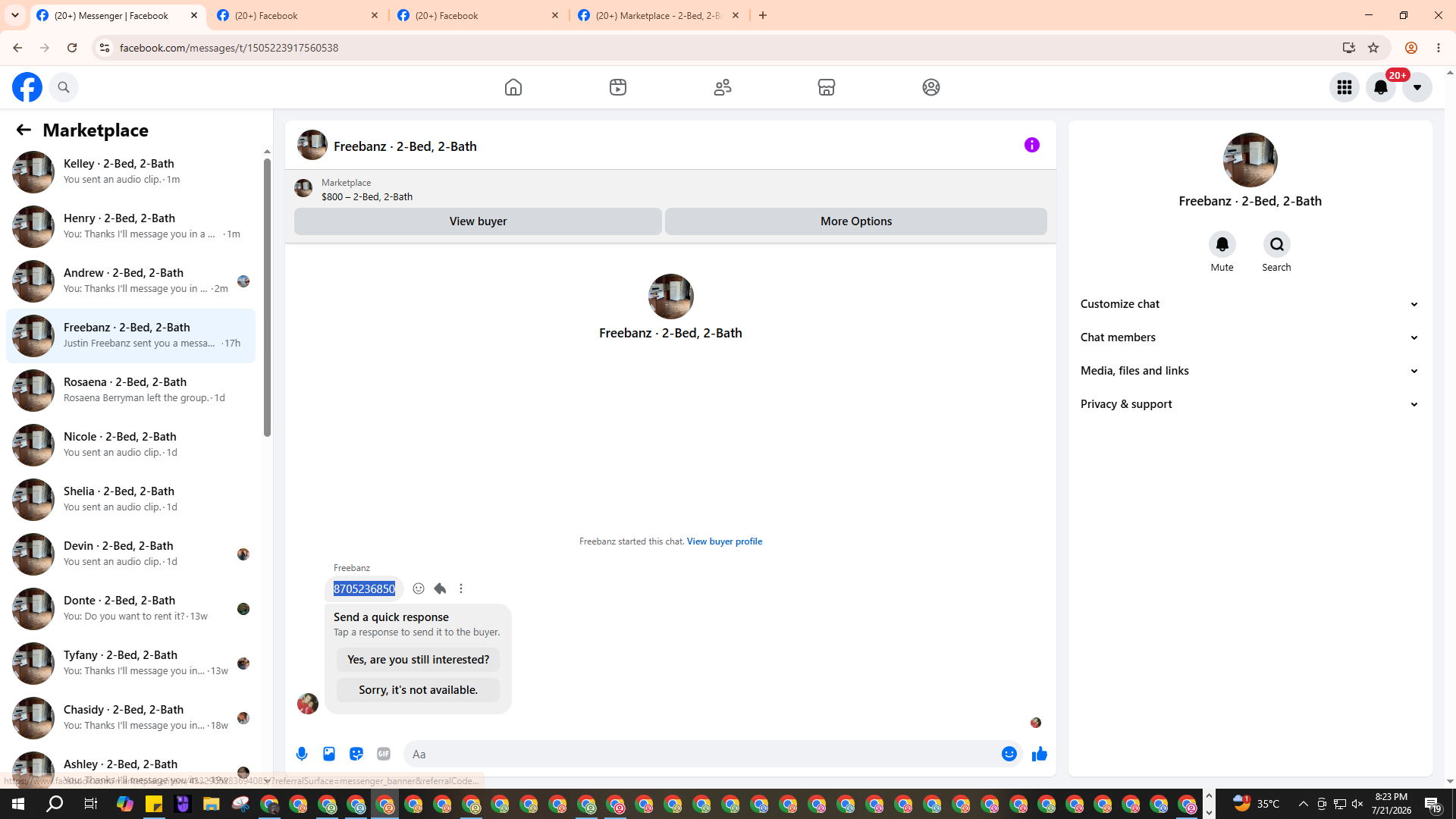Go to the Home feed icon
The image size is (1456, 819).
513,87
